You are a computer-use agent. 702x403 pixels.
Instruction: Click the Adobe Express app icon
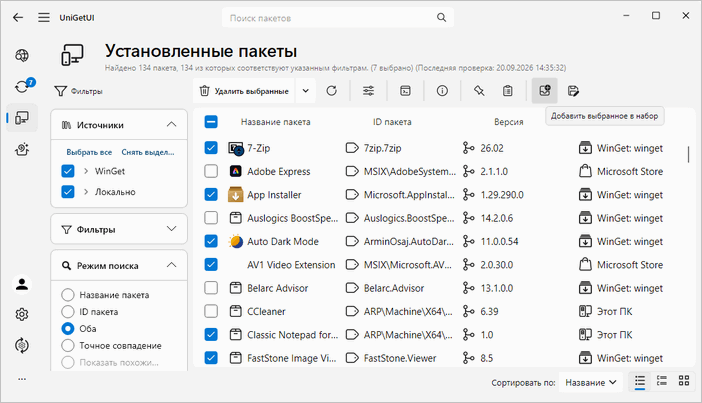coord(235,171)
